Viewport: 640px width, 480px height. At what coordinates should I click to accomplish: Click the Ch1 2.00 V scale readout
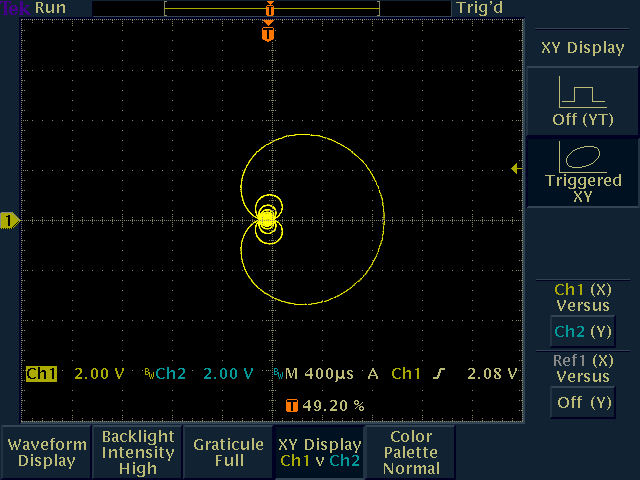(x=75, y=374)
